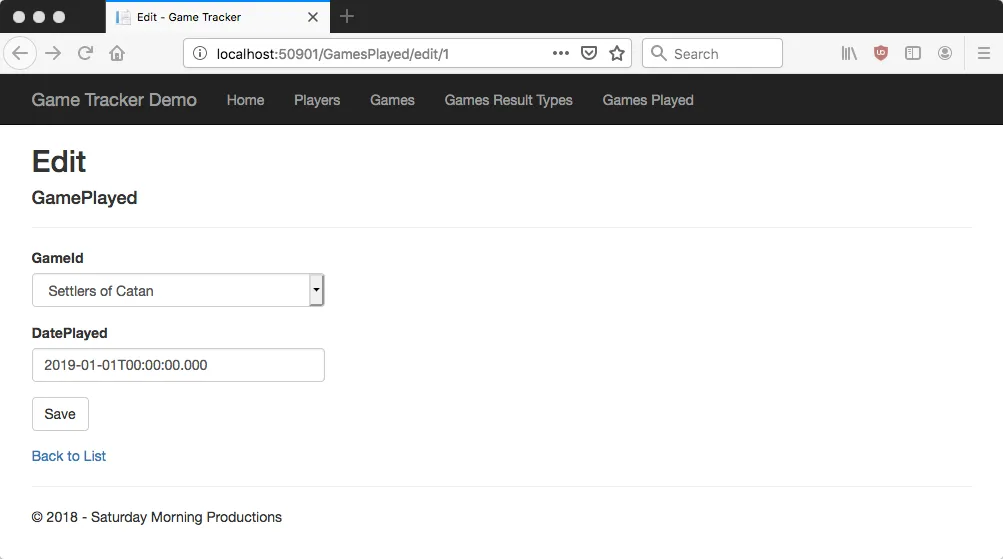Open Games Result Types nav item
The width and height of the screenshot is (1003, 559).
509,100
